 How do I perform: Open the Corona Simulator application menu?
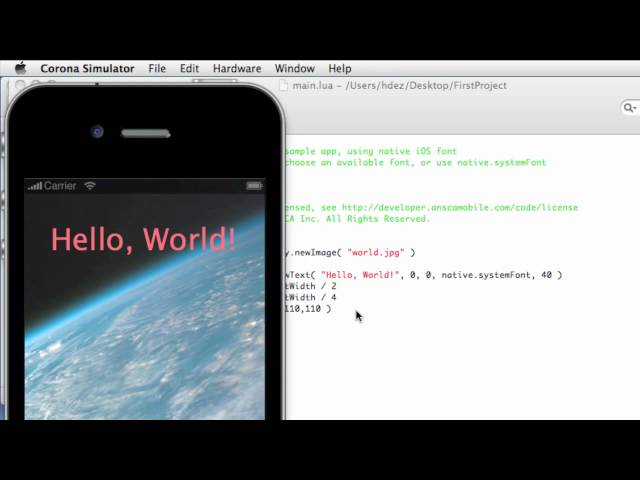pyautogui.click(x=87, y=69)
